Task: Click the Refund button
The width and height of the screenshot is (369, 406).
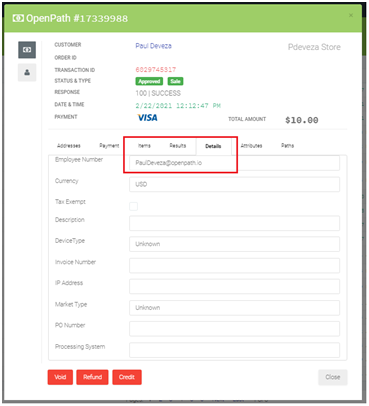Action: pyautogui.click(x=92, y=377)
